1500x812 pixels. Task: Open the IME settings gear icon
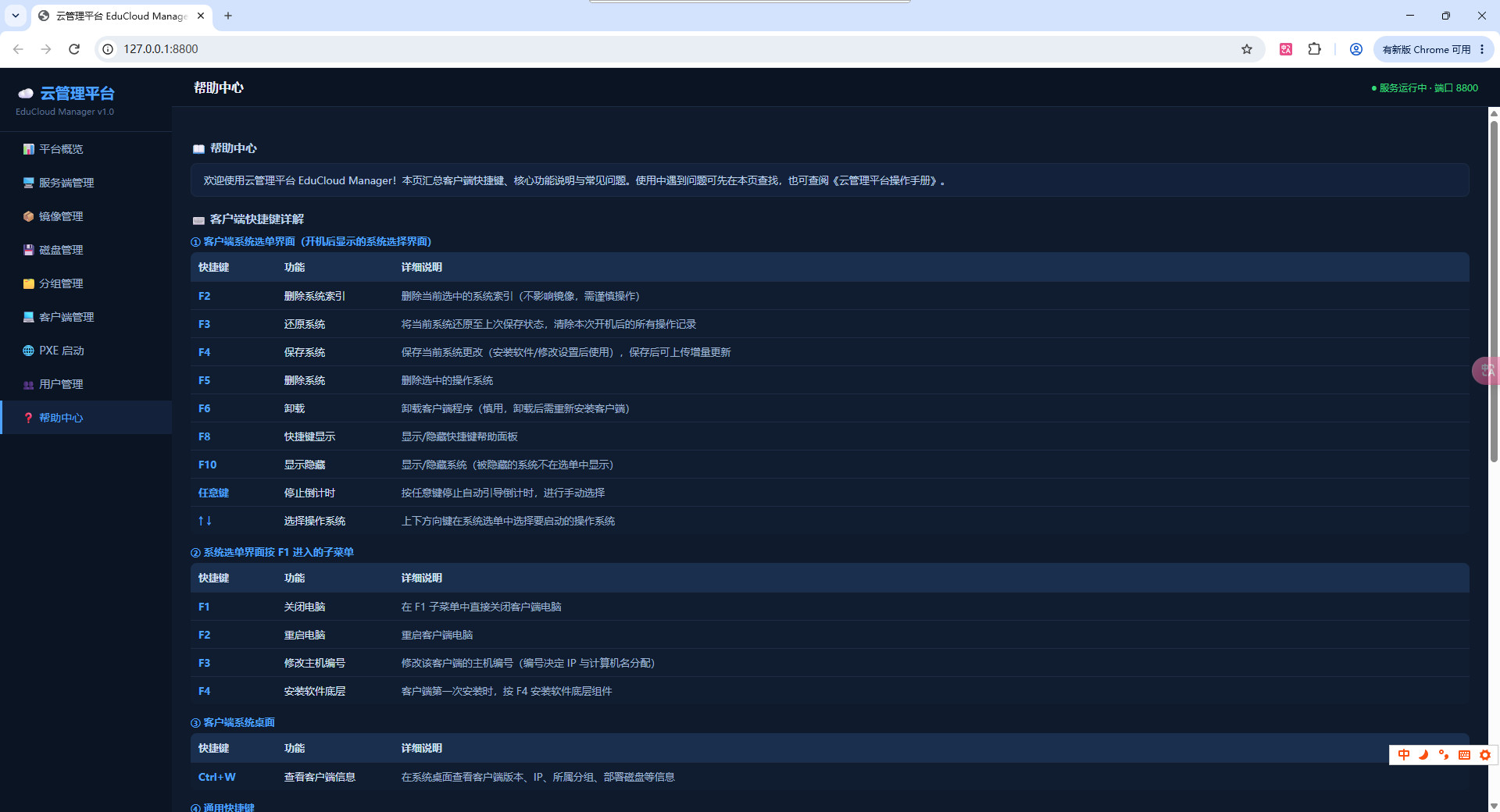(x=1485, y=755)
